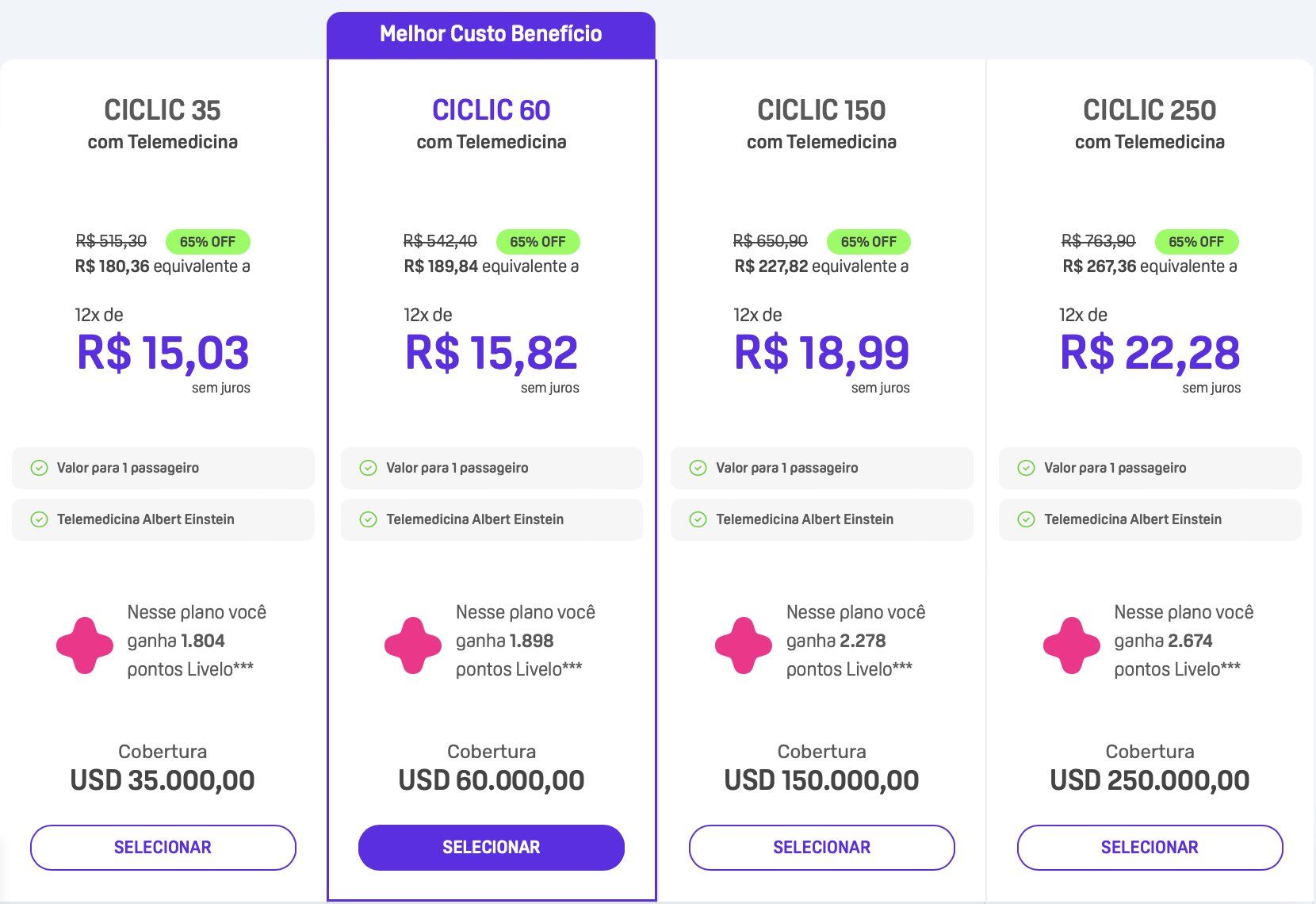
Task: Select the CICLIC 35 plan
Action: coord(163,847)
